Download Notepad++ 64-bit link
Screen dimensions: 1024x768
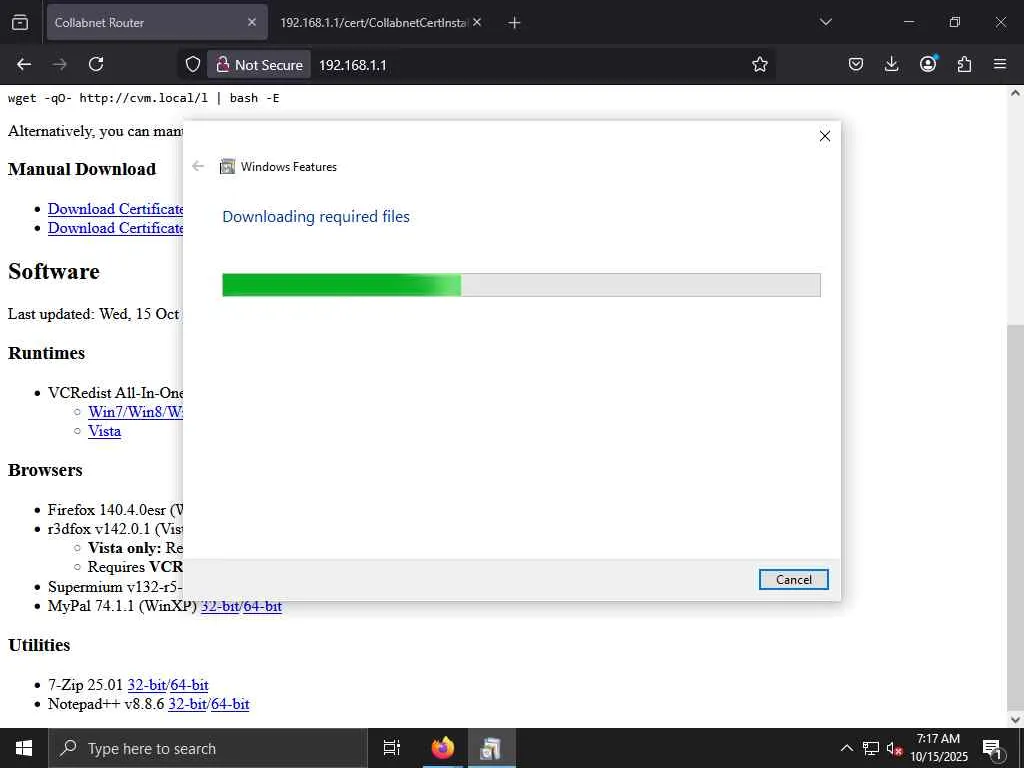click(x=230, y=704)
